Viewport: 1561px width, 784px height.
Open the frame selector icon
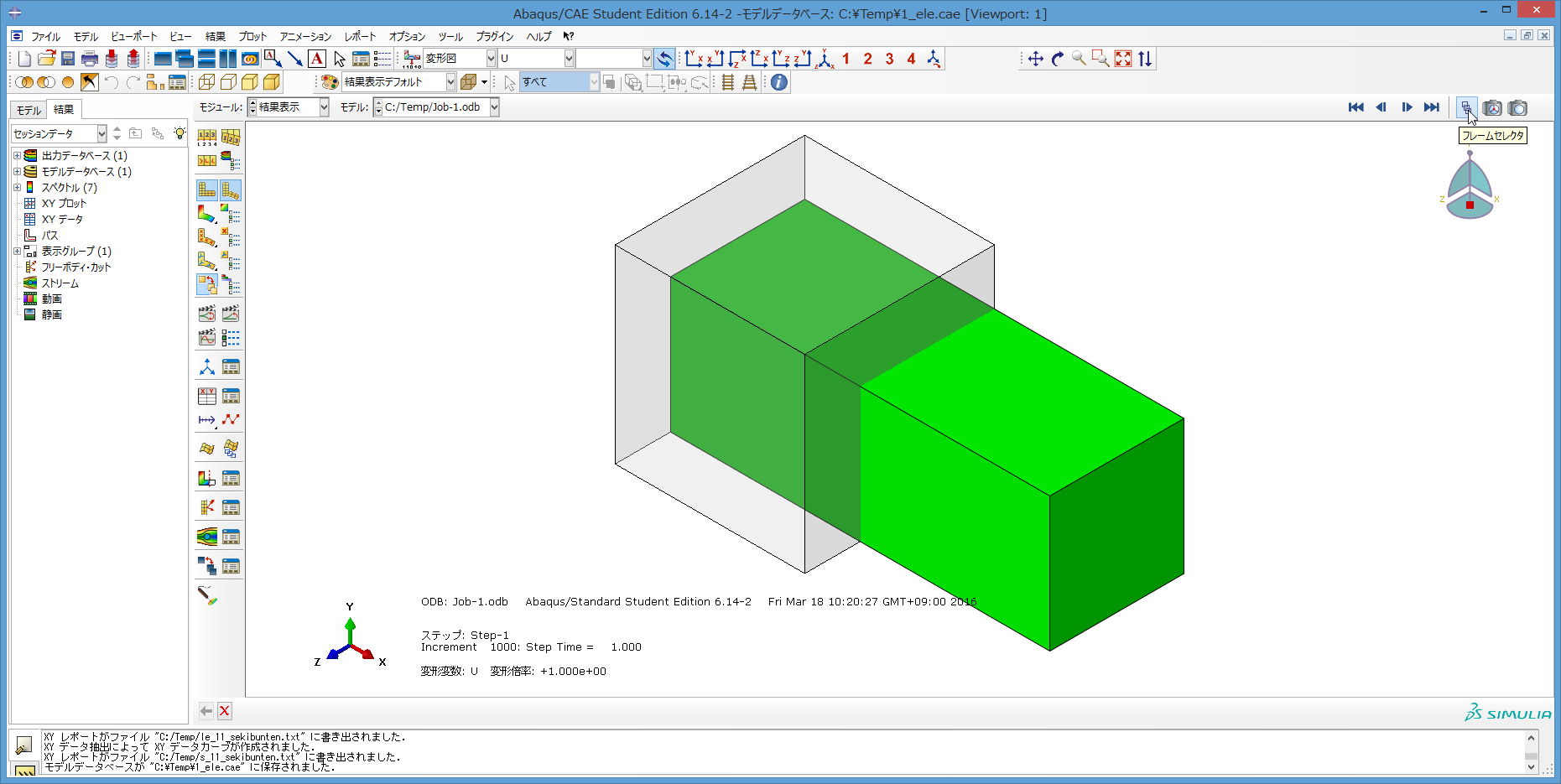(x=1466, y=107)
